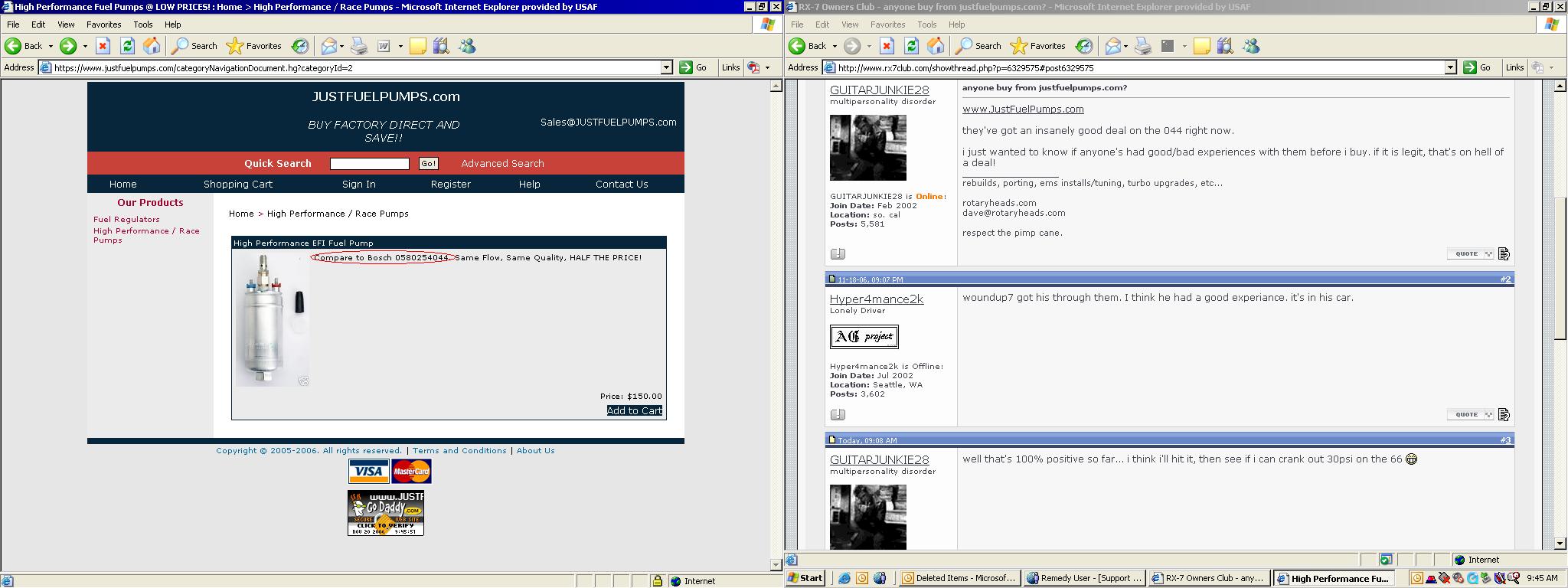Add the fuel pump to cart
The height and width of the screenshot is (588, 1568).
(634, 410)
